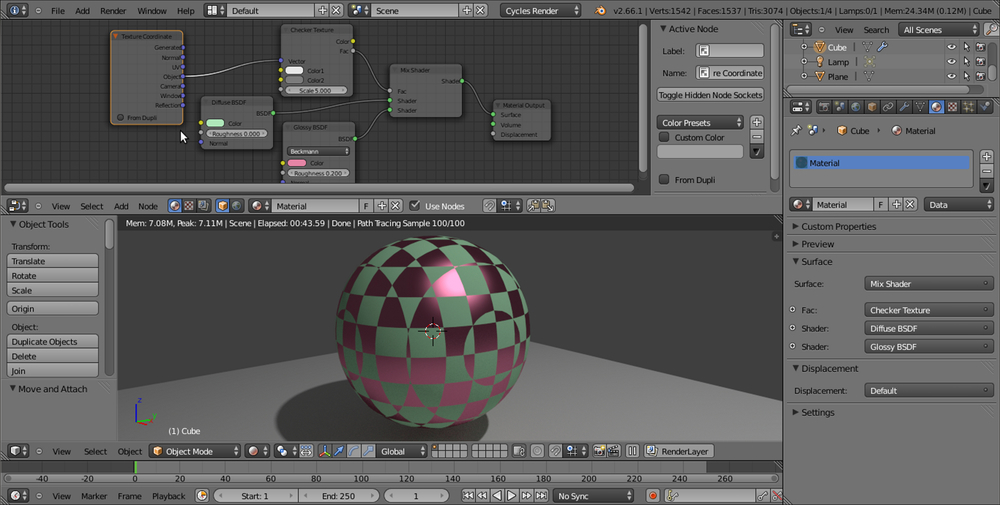Open the Render menu in the top bar
The image size is (1000, 505).
point(113,10)
